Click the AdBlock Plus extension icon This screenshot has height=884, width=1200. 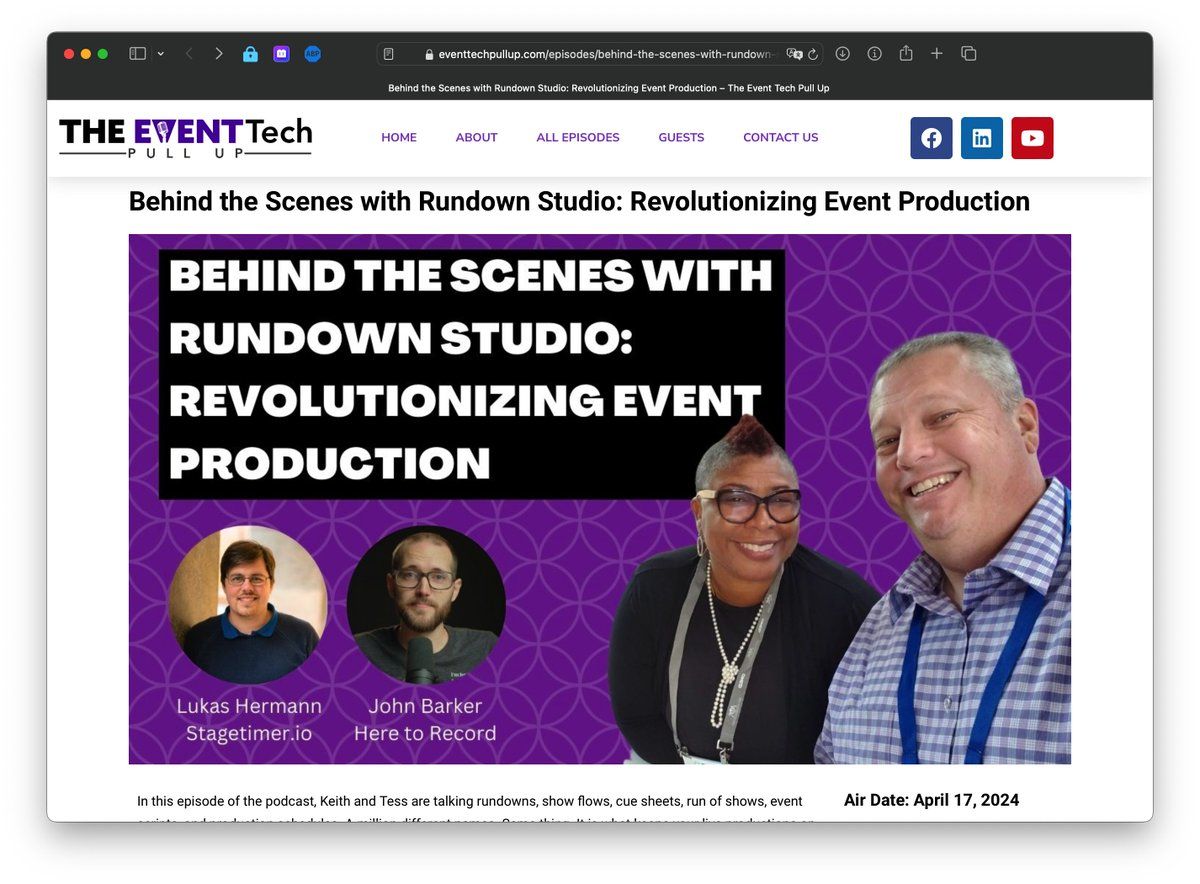[x=312, y=54]
